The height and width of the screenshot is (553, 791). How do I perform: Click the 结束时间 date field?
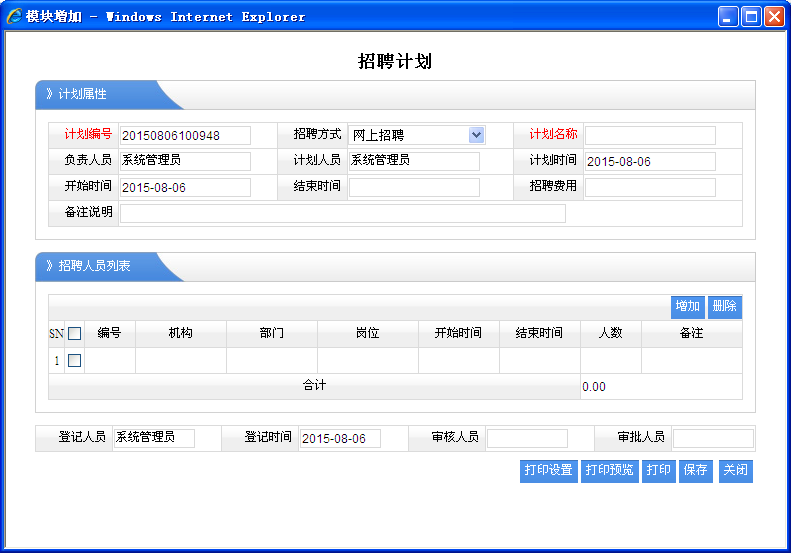pyautogui.click(x=414, y=187)
